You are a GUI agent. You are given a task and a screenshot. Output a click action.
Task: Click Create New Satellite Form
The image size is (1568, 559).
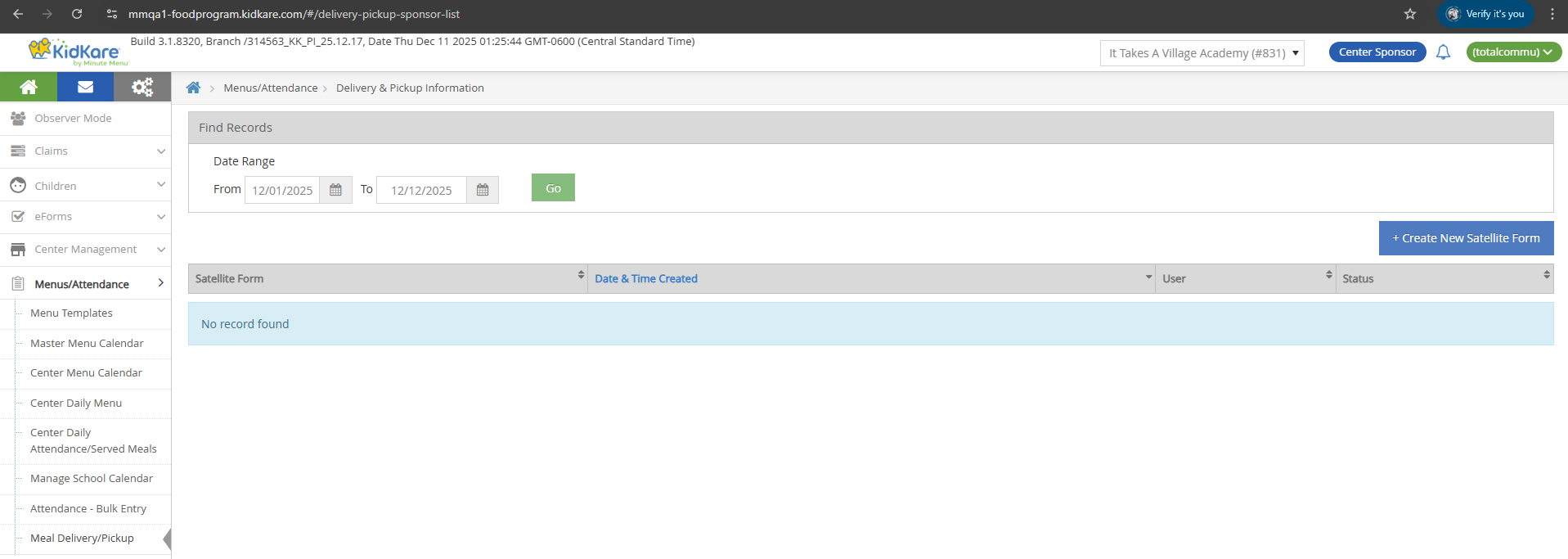(x=1466, y=238)
